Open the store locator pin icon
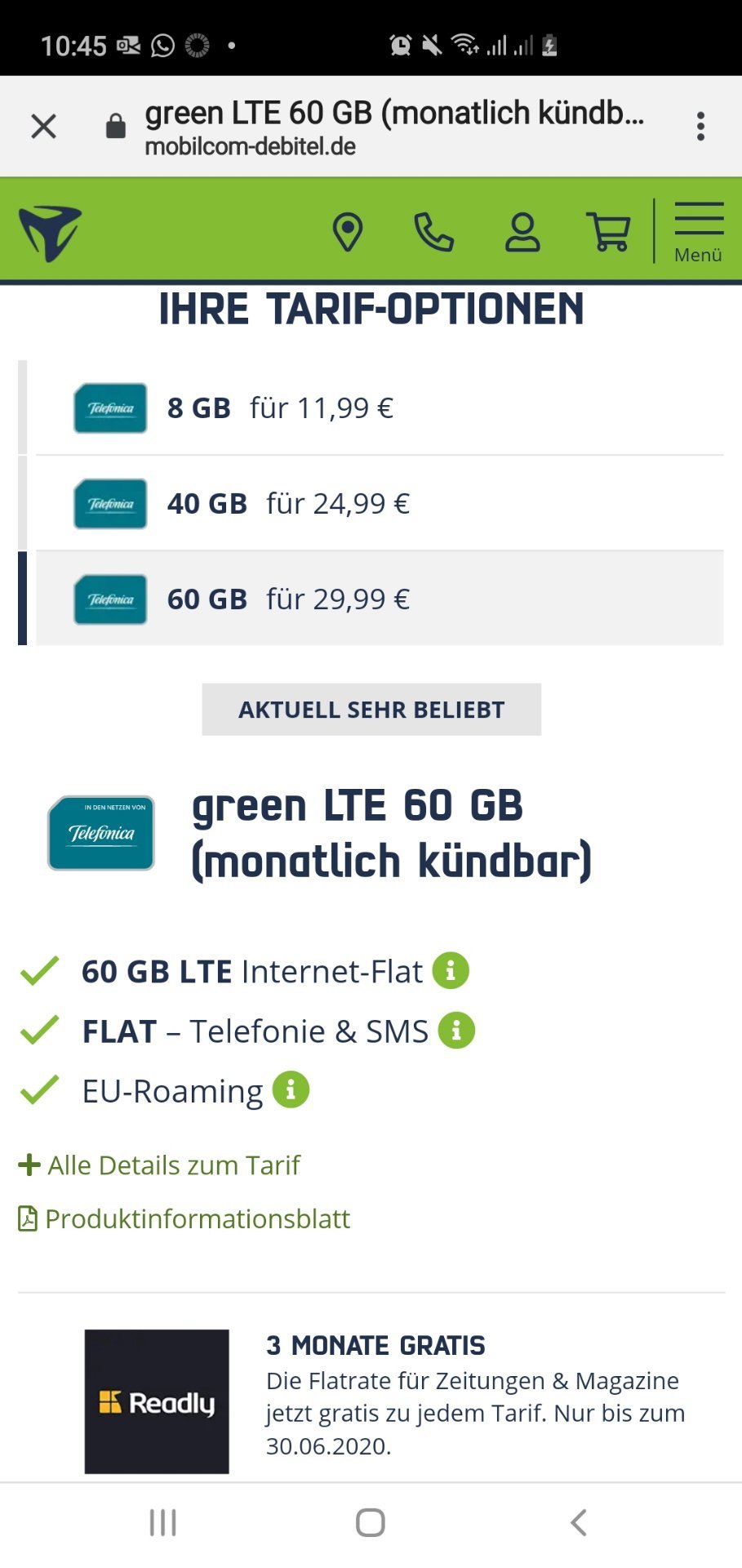742x1568 pixels. point(348,232)
